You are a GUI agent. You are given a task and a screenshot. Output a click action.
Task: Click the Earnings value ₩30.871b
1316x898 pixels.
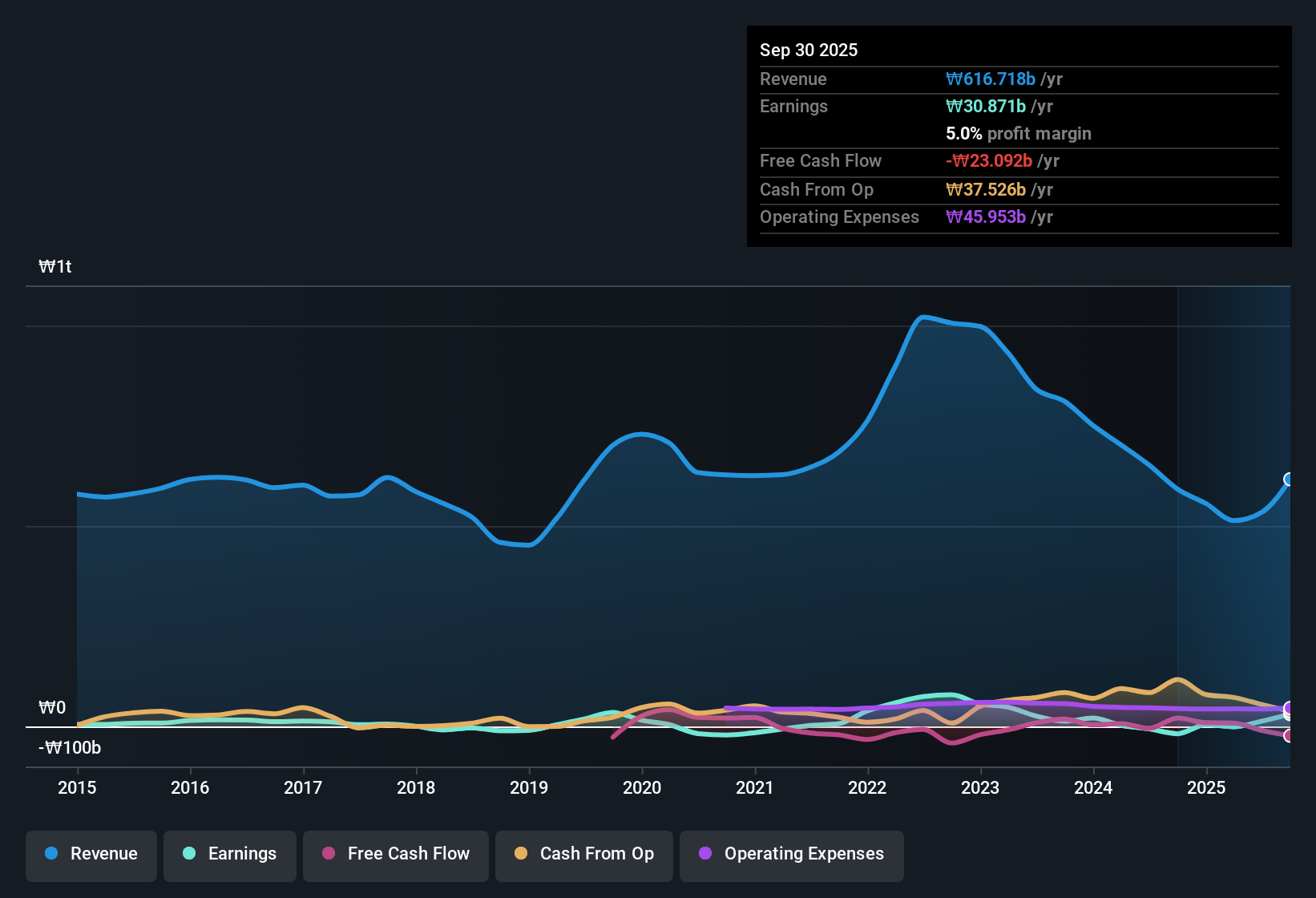(x=987, y=106)
